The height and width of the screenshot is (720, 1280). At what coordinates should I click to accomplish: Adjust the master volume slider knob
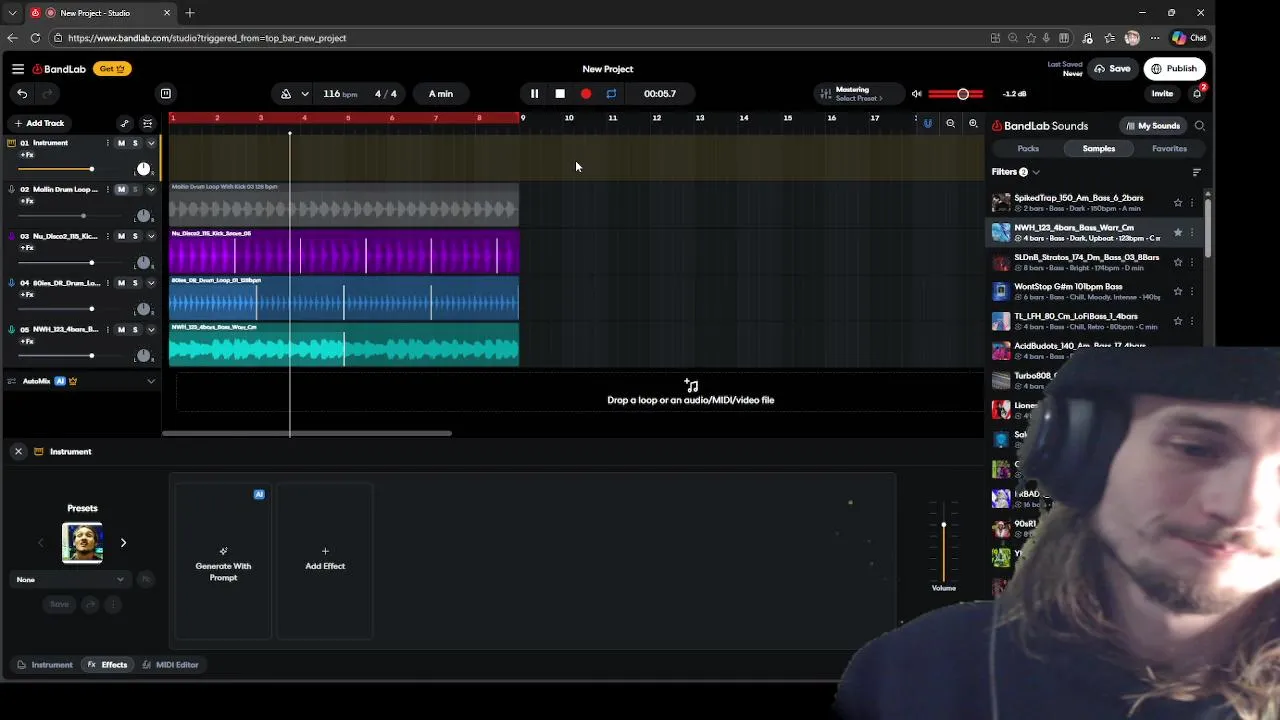click(x=963, y=94)
